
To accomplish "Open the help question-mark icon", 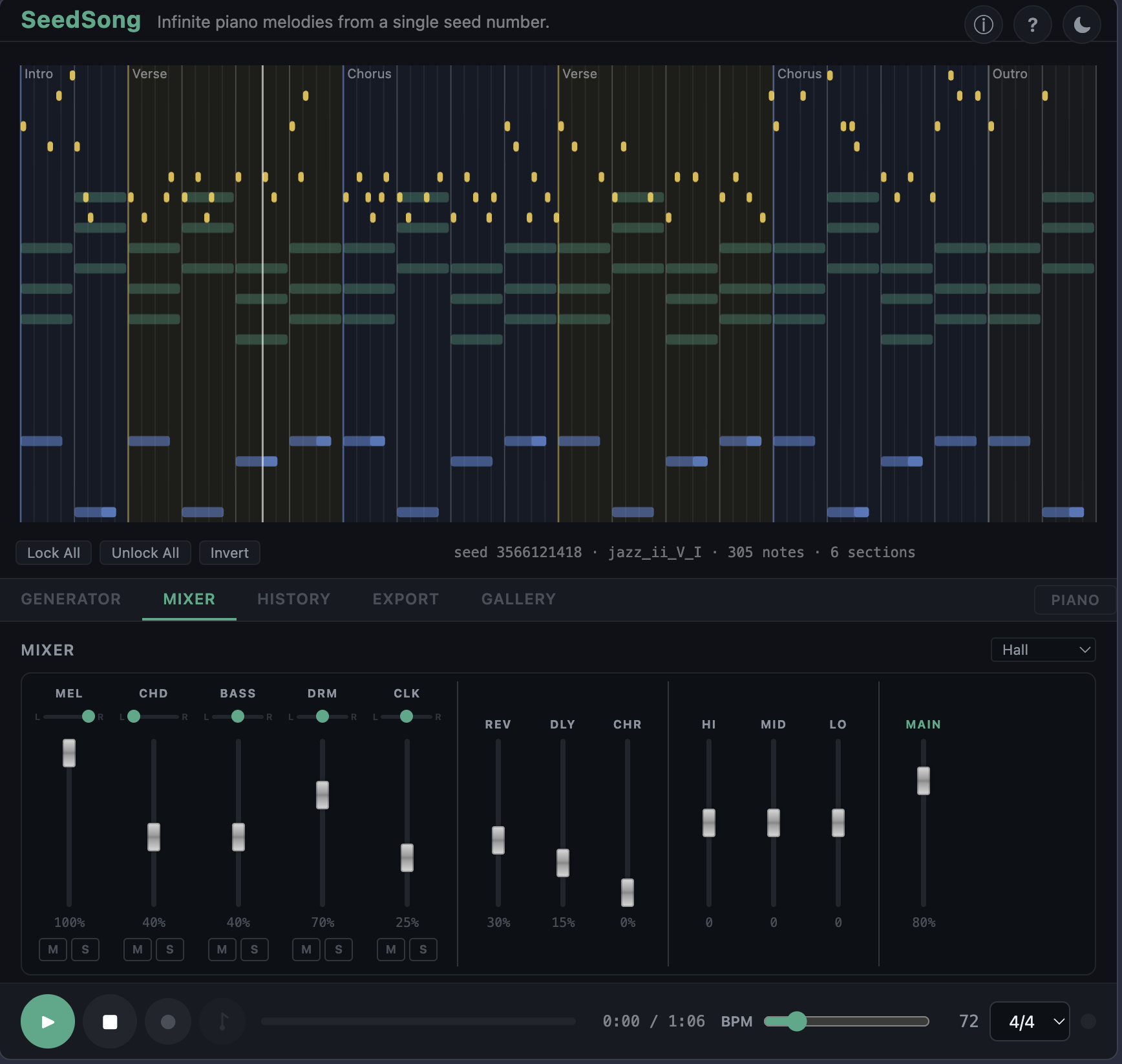I will (x=1032, y=25).
